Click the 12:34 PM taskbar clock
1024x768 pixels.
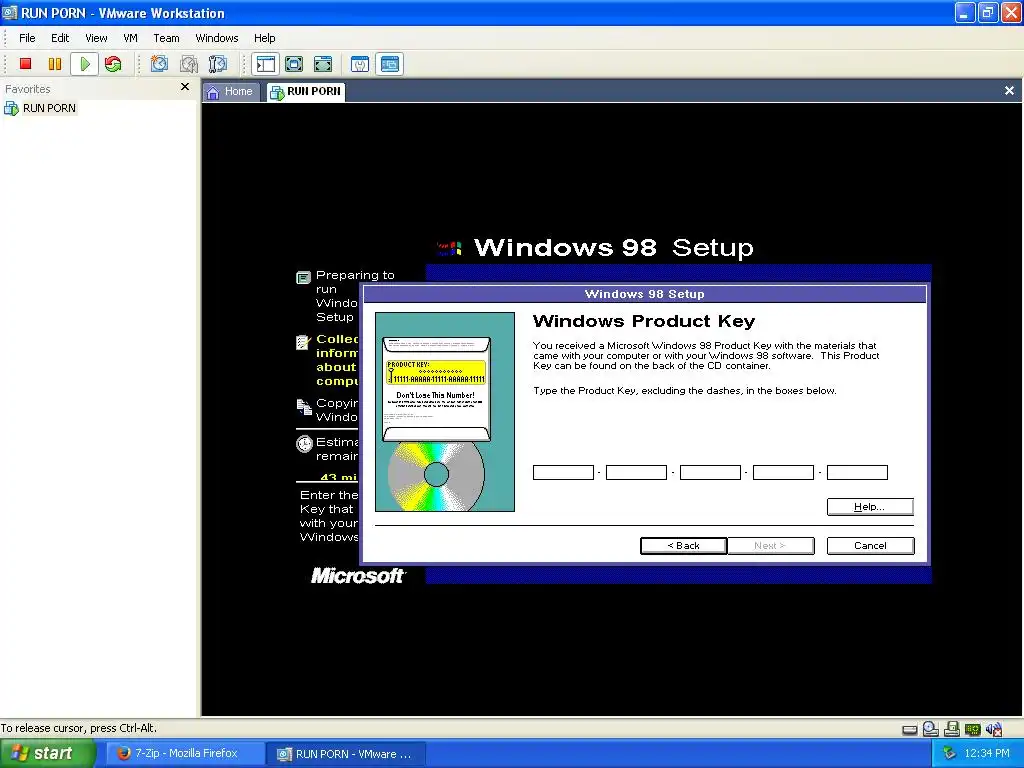[x=987, y=754]
